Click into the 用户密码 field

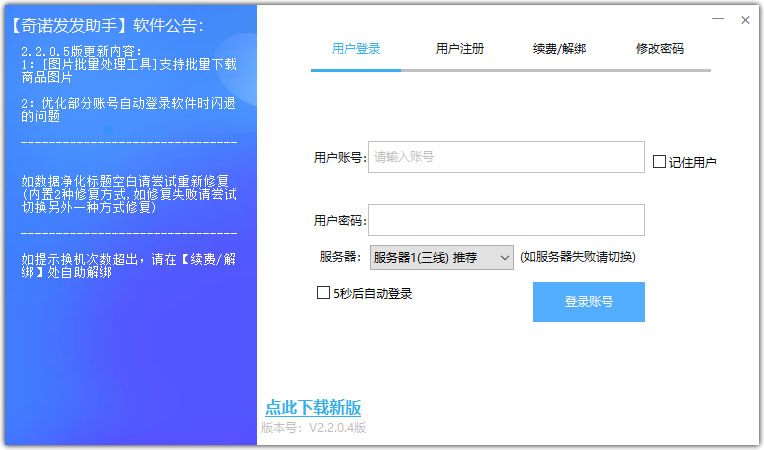click(x=506, y=220)
